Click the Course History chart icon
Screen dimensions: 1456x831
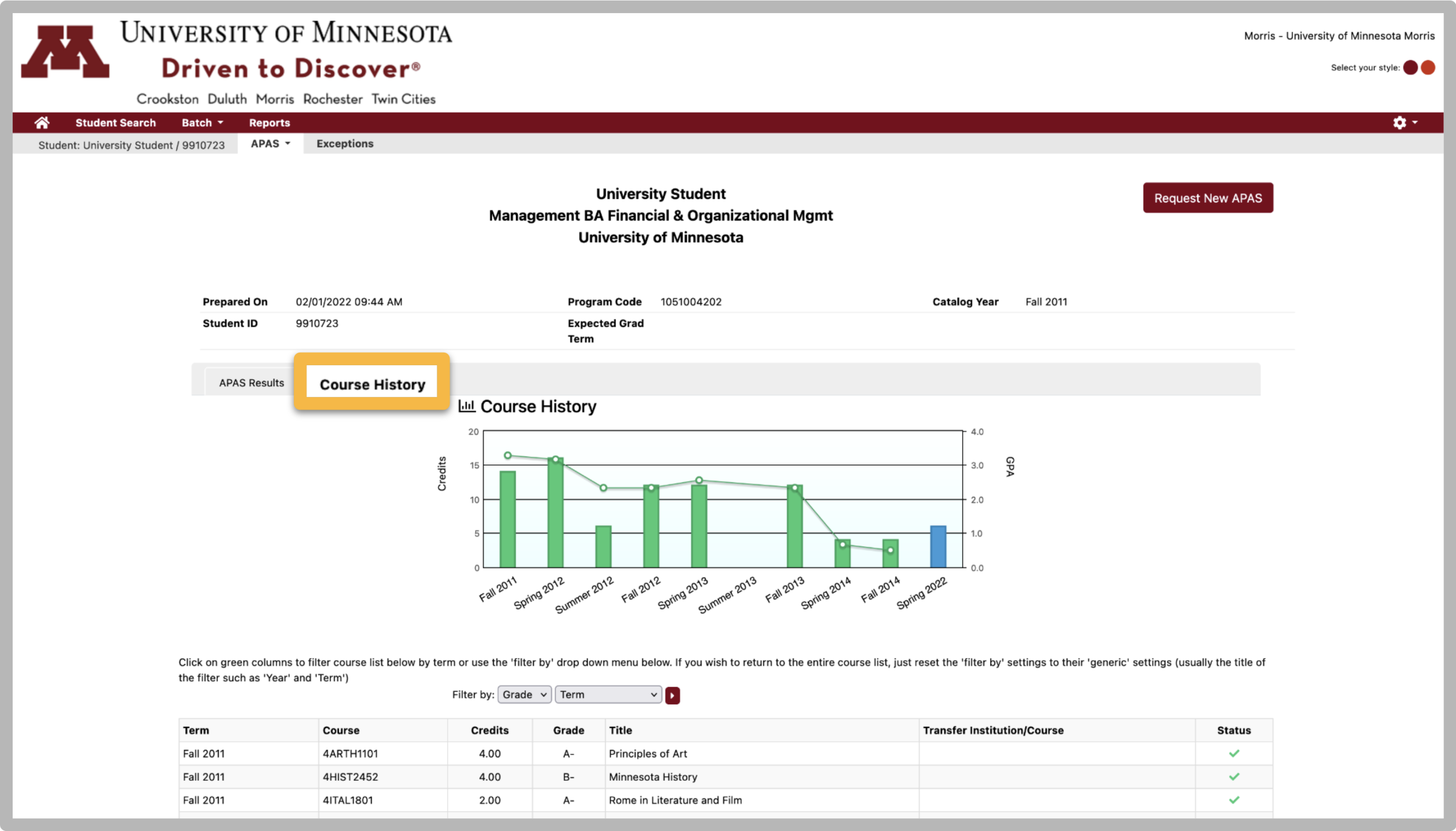(x=467, y=406)
